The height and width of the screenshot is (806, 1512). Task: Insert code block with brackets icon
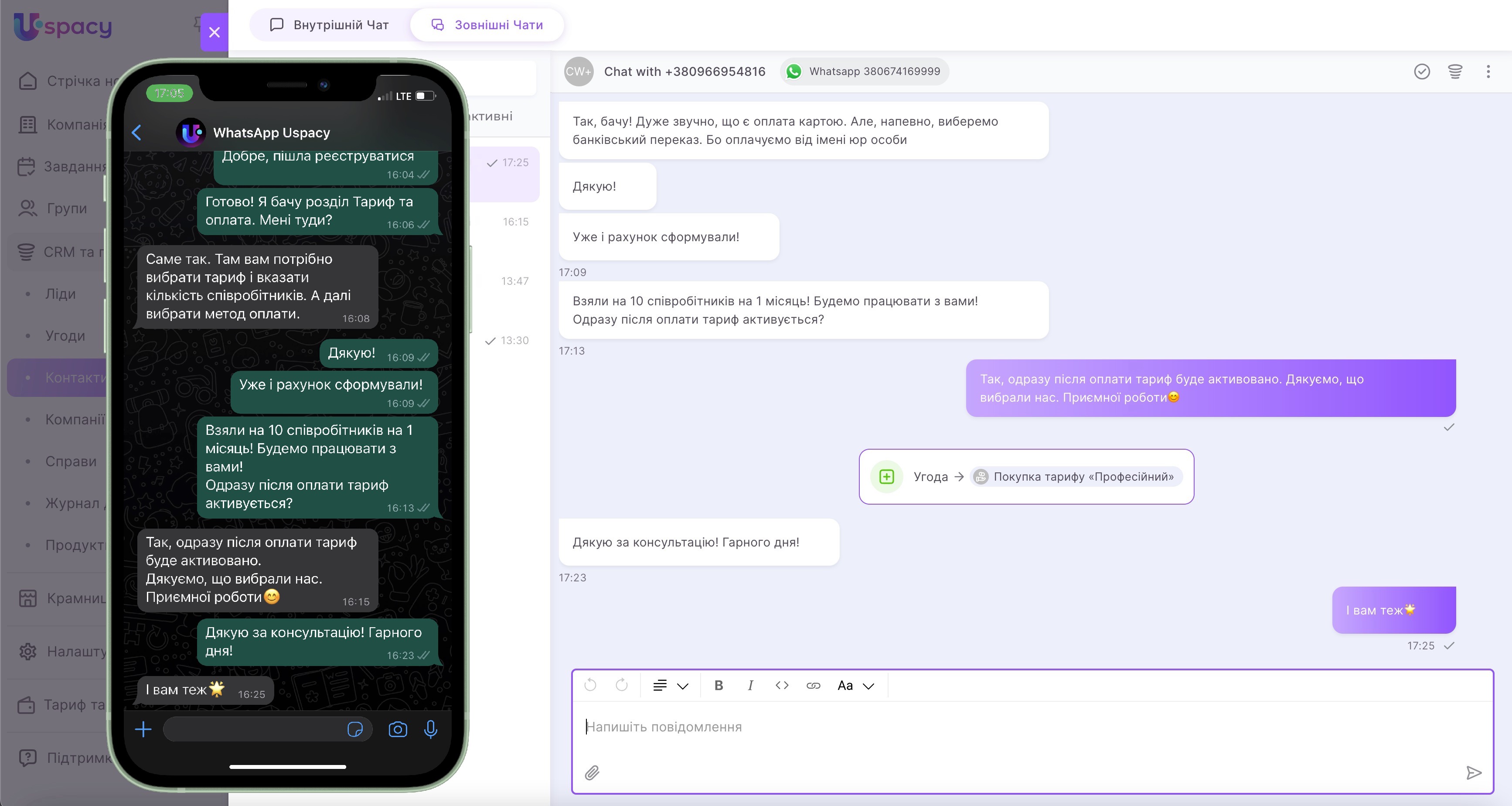coord(782,685)
